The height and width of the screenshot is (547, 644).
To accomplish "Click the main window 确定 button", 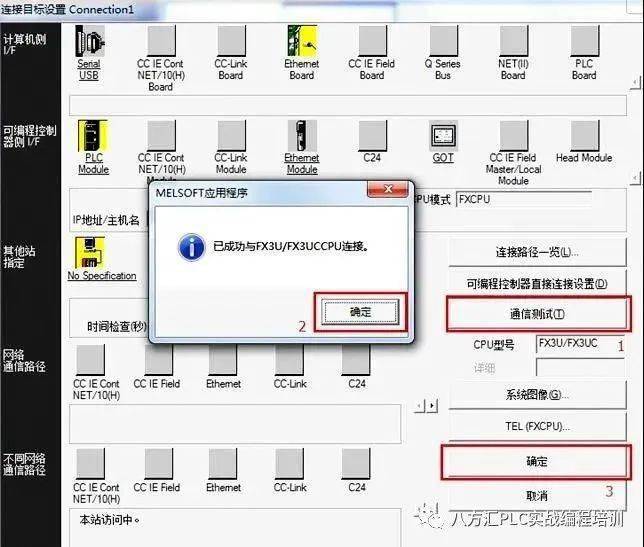I will click(x=536, y=462).
